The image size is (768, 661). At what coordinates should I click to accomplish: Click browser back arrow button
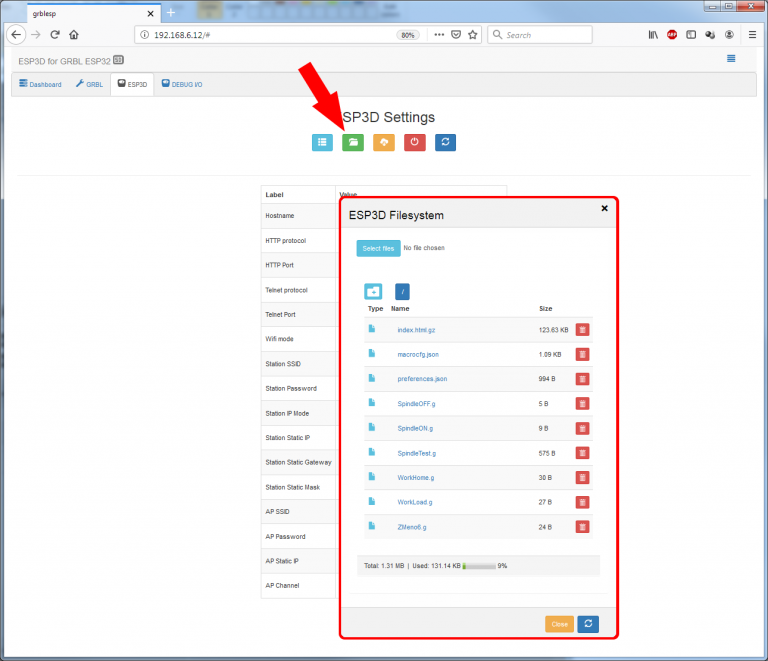pyautogui.click(x=16, y=35)
